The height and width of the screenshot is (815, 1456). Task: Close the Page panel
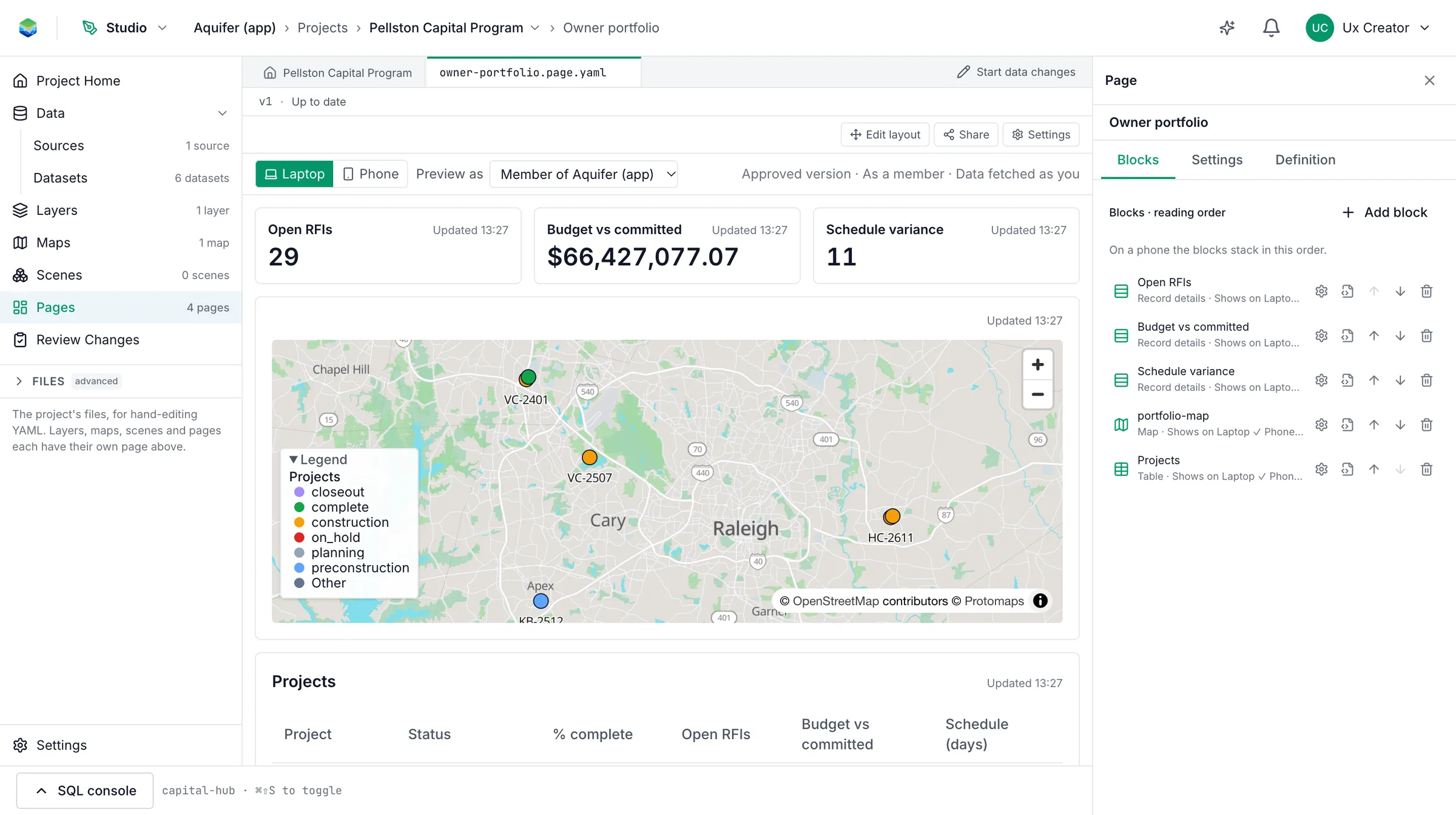[1429, 81]
